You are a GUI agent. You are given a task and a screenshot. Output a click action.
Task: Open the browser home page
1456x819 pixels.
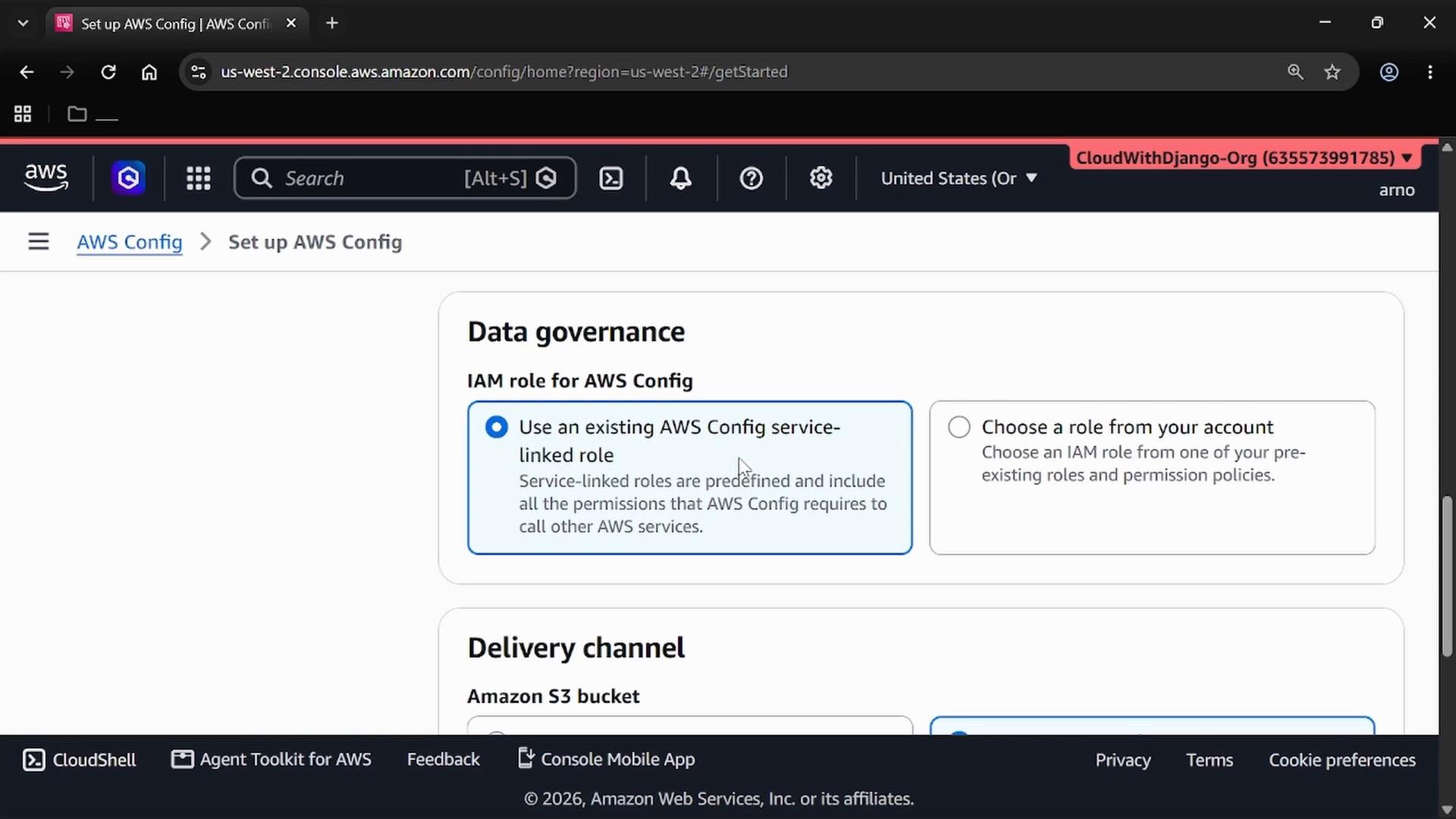(149, 72)
